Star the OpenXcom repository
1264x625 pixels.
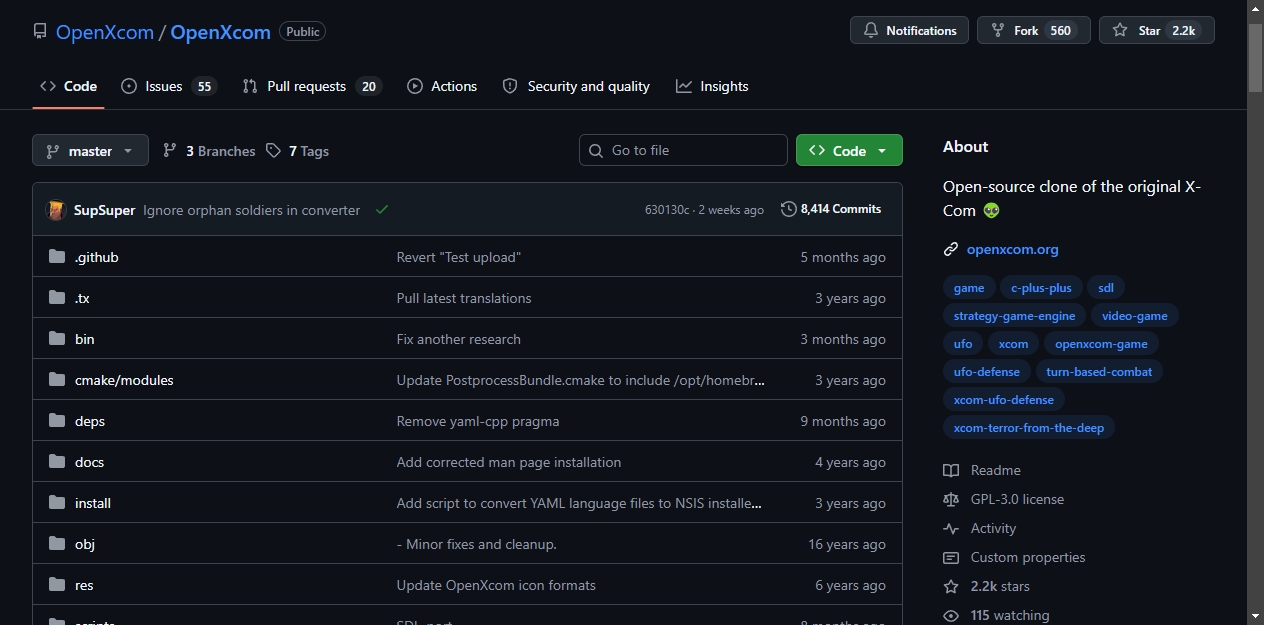[x=1156, y=30]
